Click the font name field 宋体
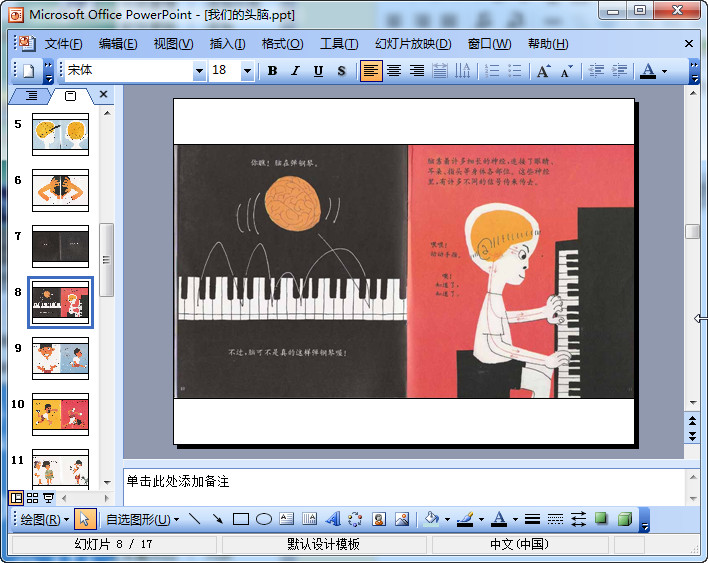This screenshot has width=708, height=563. coord(129,70)
